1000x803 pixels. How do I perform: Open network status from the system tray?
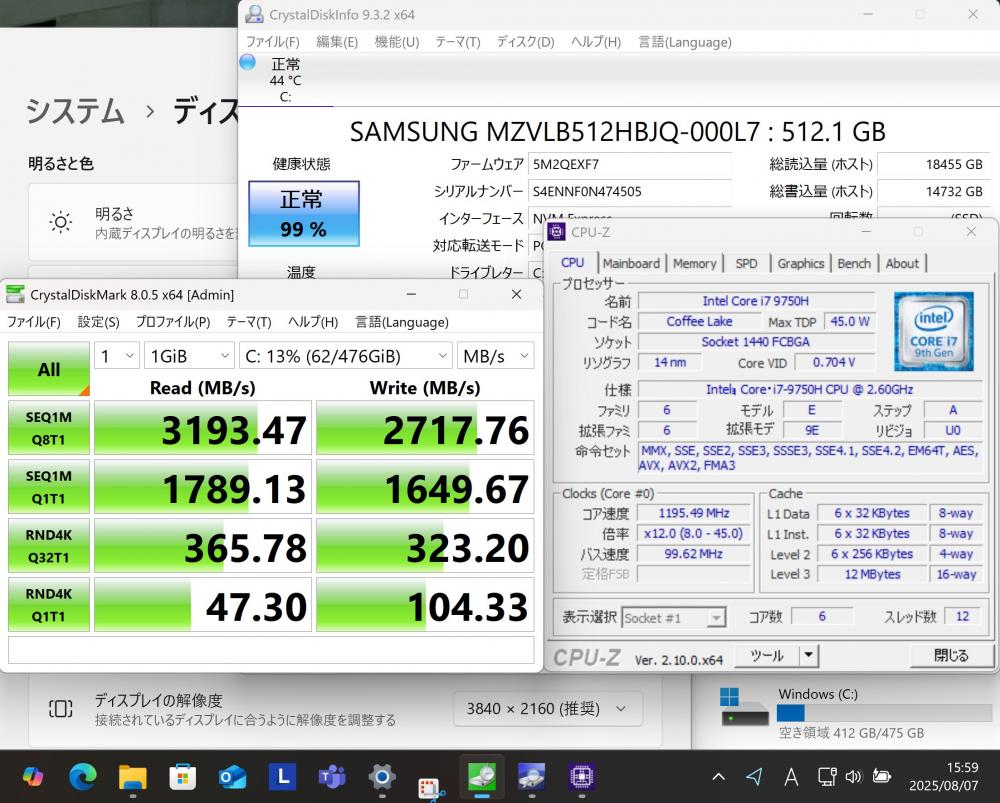pyautogui.click(x=827, y=776)
